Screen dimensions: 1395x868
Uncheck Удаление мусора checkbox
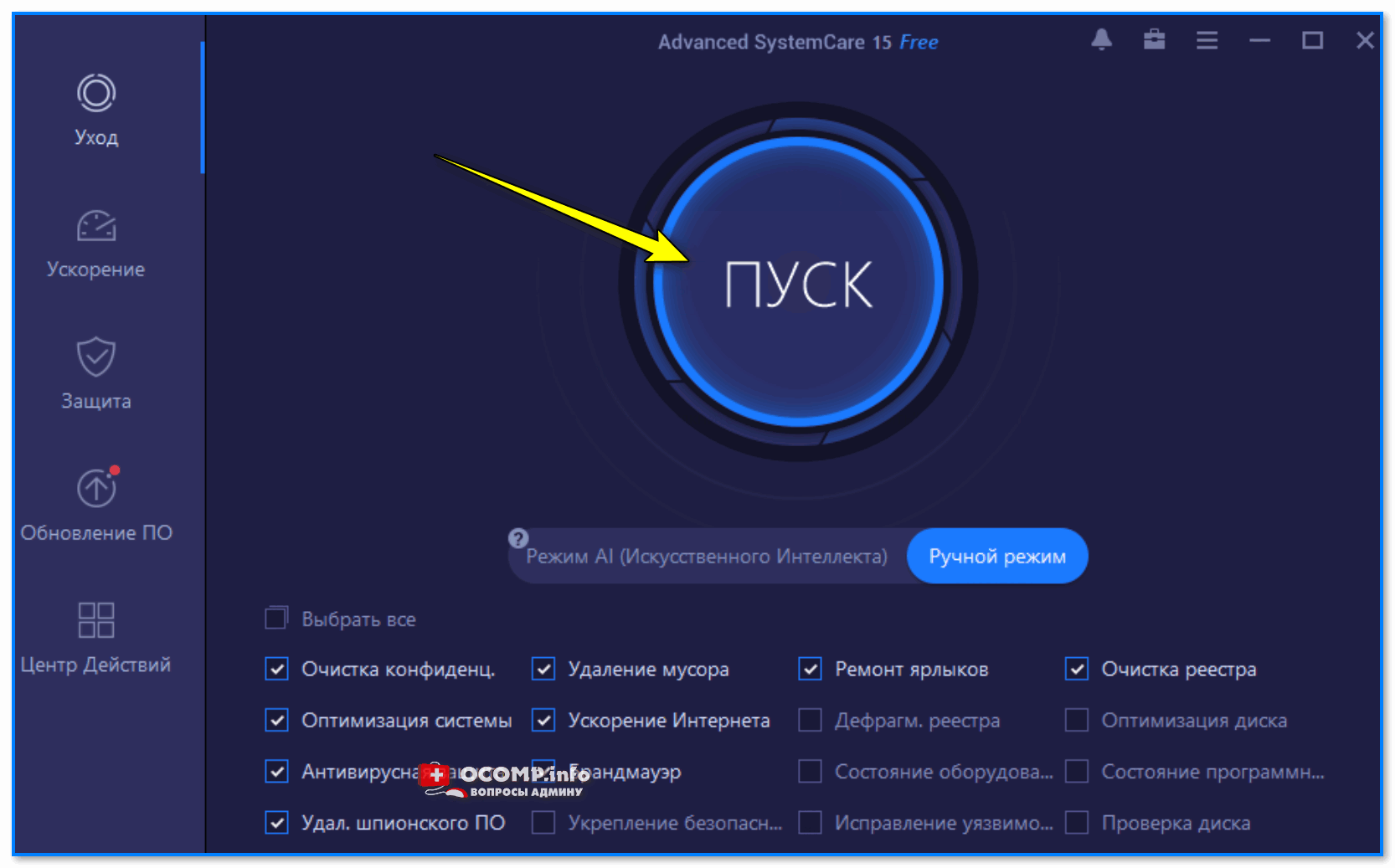tap(543, 669)
